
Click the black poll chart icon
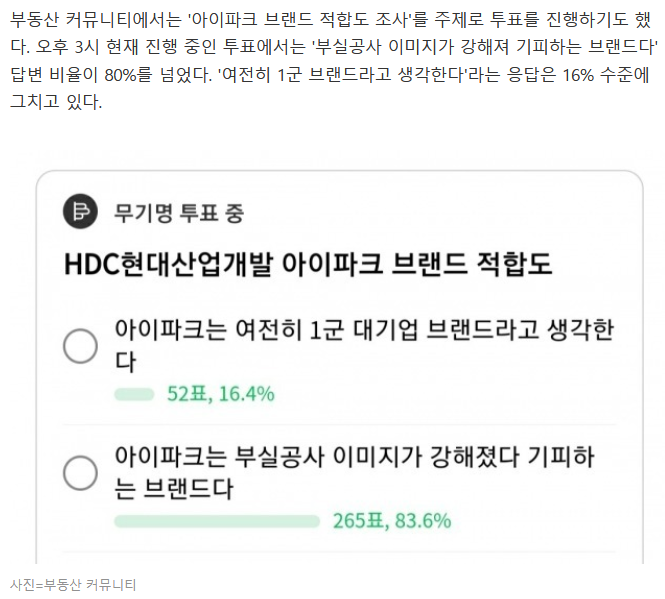[x=80, y=211]
